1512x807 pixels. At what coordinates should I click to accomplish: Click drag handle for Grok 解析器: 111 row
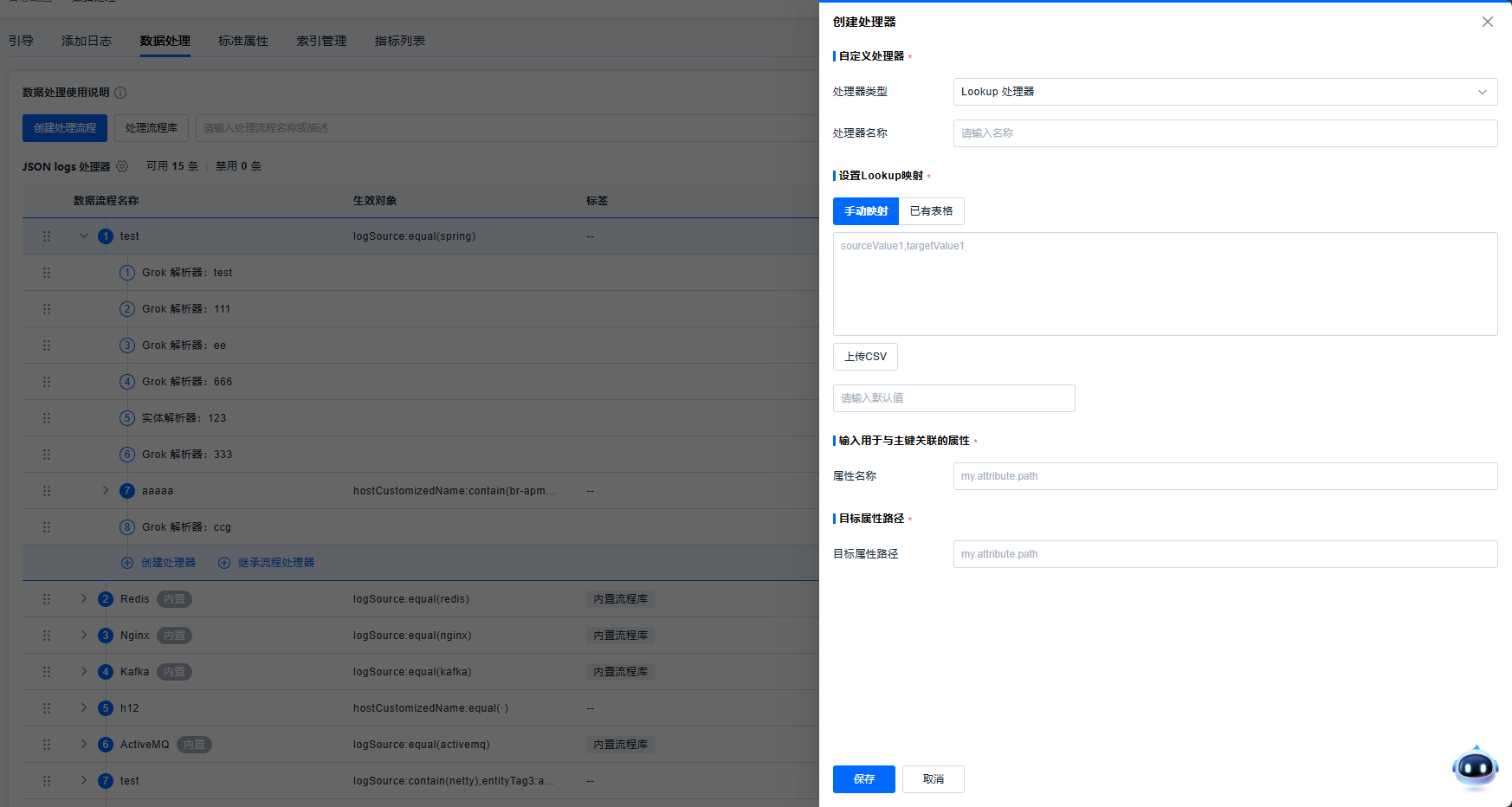47,309
